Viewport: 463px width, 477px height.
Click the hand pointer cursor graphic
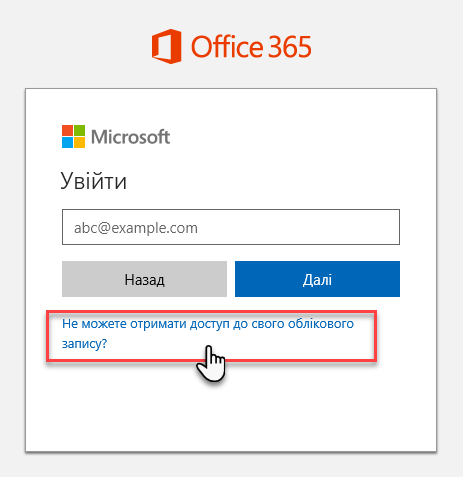[211, 363]
